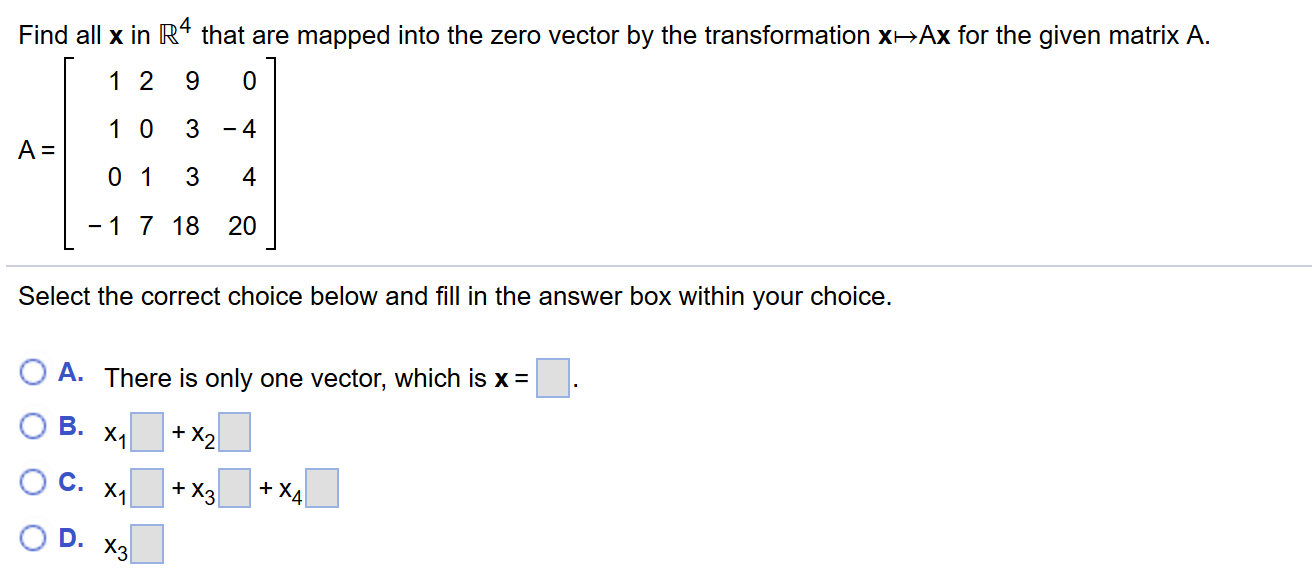Click the x1 variable label in choice B
The image size is (1312, 583).
[113, 432]
